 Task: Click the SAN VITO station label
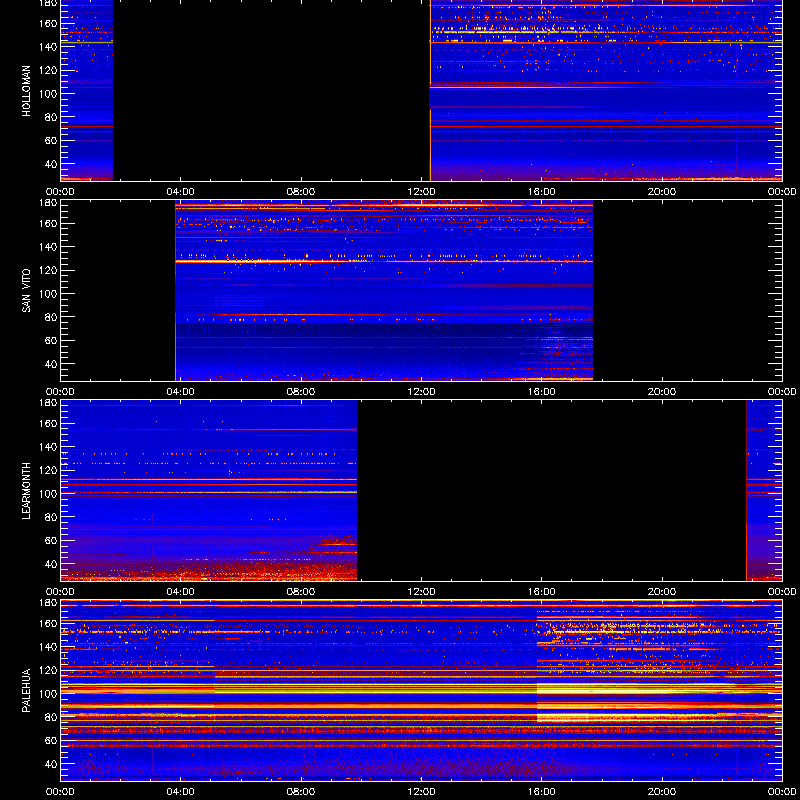pos(27,291)
